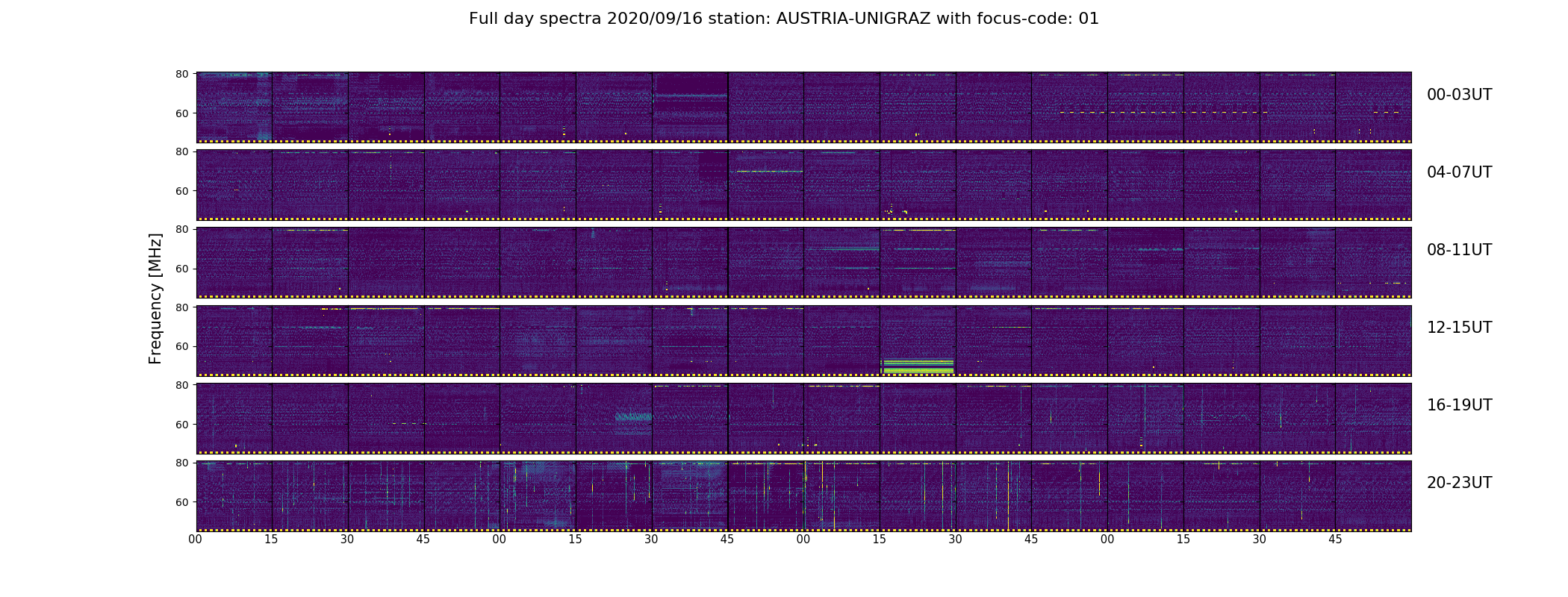
Task: Click the last '45' tick on the time axis
Action: 1335,540
